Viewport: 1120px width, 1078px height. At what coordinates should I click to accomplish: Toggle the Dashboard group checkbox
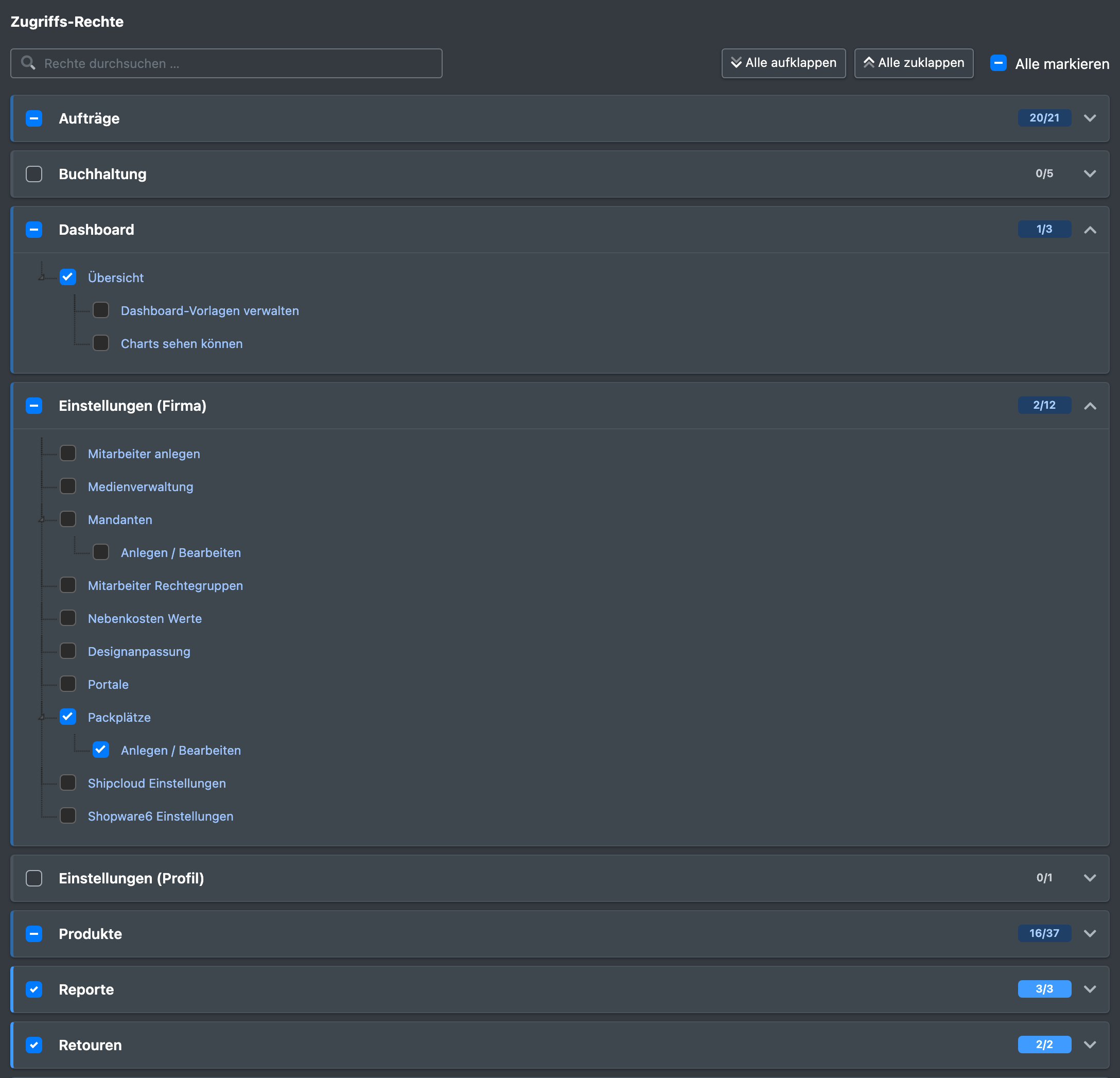pos(34,230)
